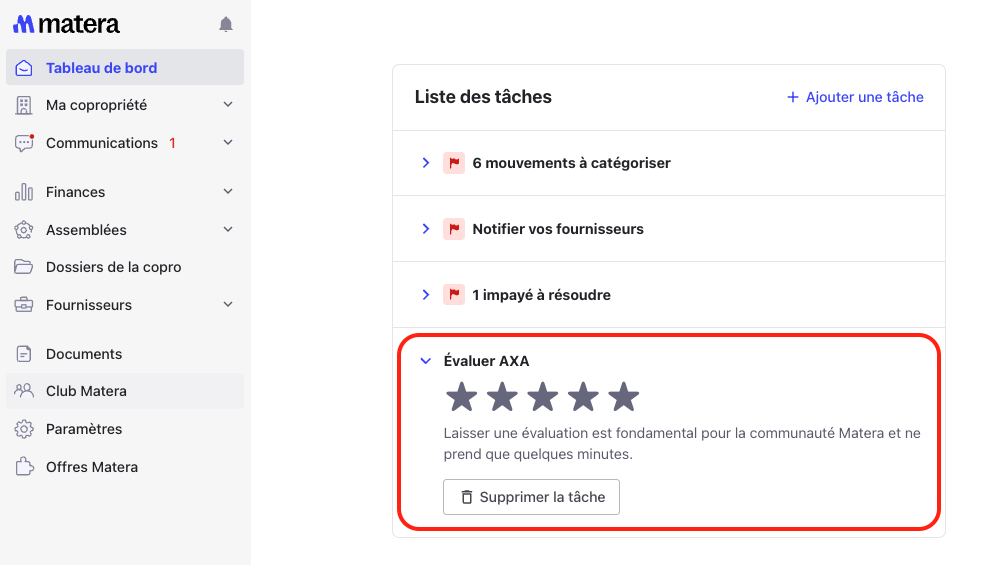Go to Tableau de bord
986x565 pixels.
[101, 68]
